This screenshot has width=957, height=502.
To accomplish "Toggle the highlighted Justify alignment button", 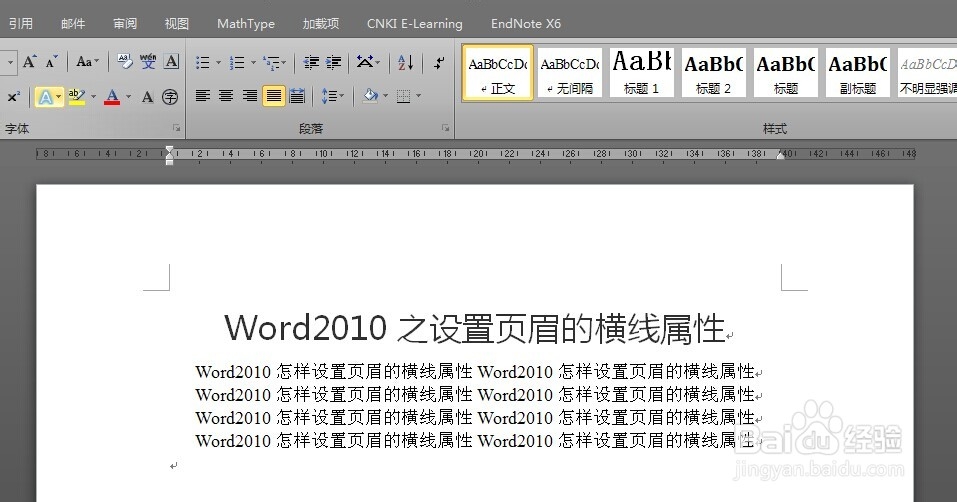I will (273, 96).
